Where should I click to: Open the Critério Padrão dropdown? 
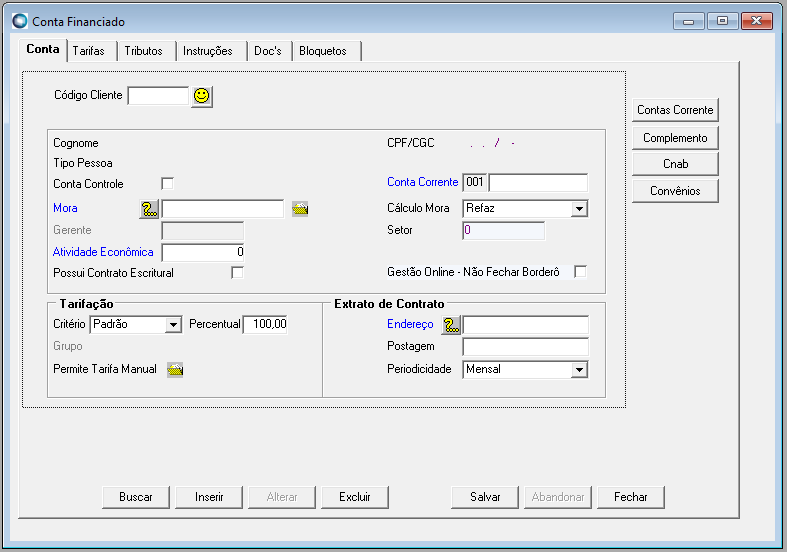173,325
